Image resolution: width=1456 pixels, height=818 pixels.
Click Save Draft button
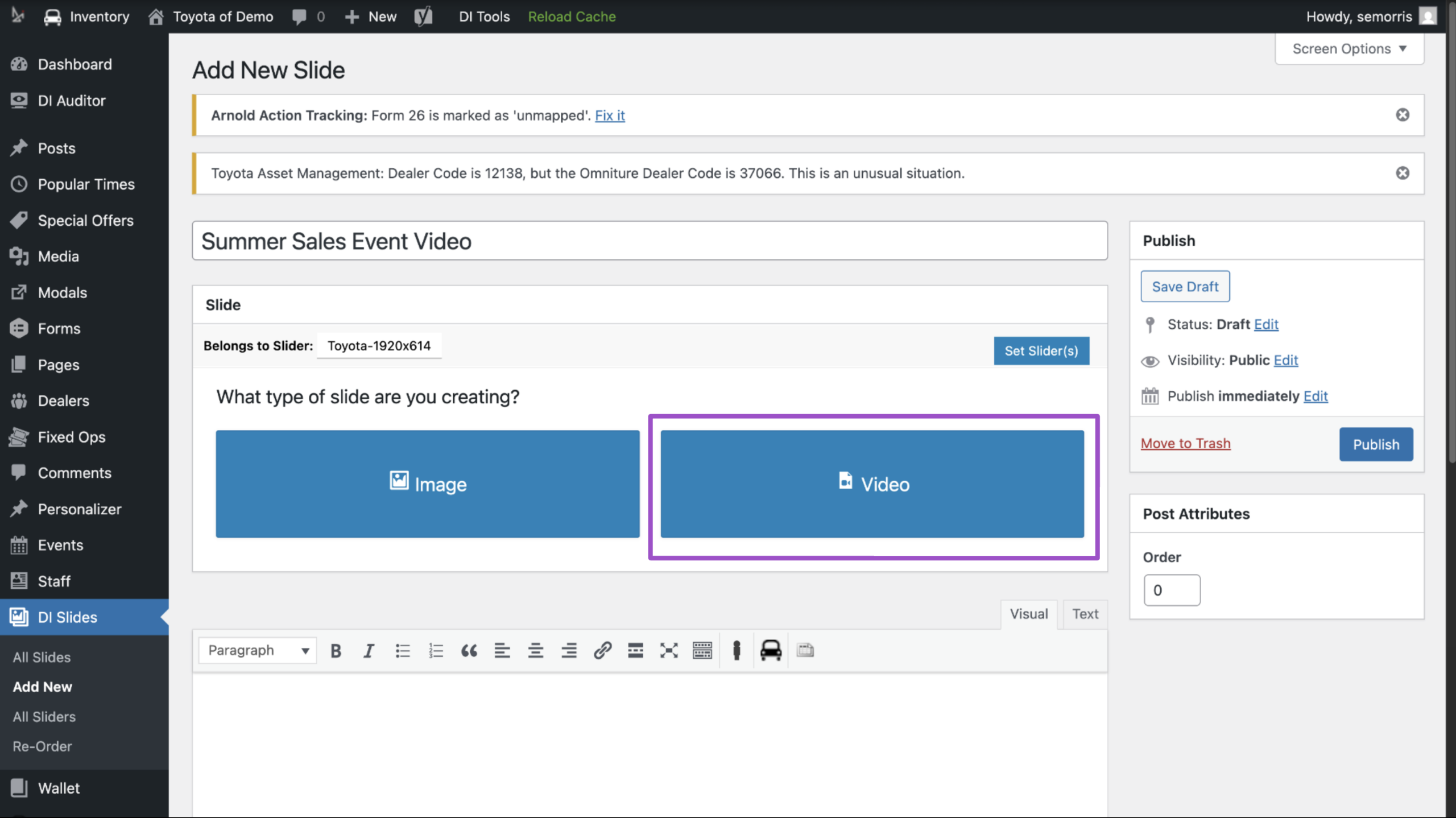point(1185,287)
